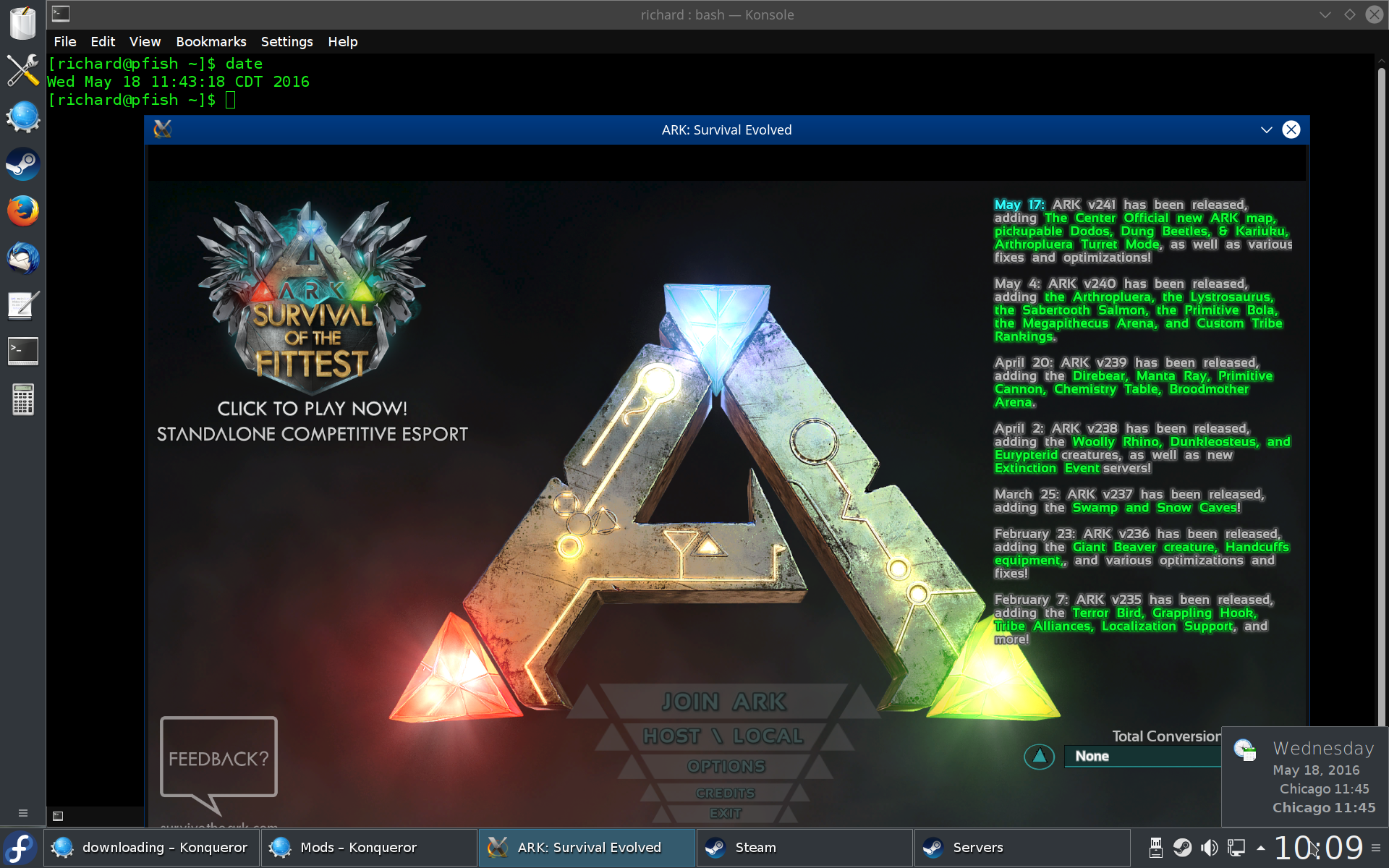The image size is (1389, 868).
Task: Open the network connections tray icon
Action: pos(1236,848)
